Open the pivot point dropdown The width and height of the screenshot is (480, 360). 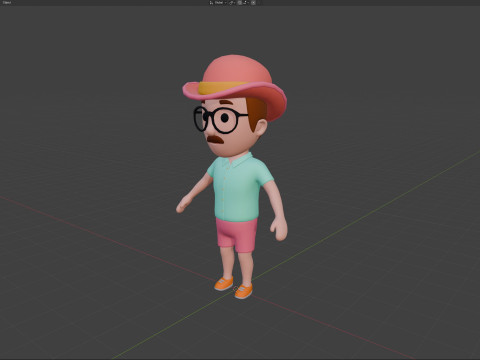[x=232, y=2]
